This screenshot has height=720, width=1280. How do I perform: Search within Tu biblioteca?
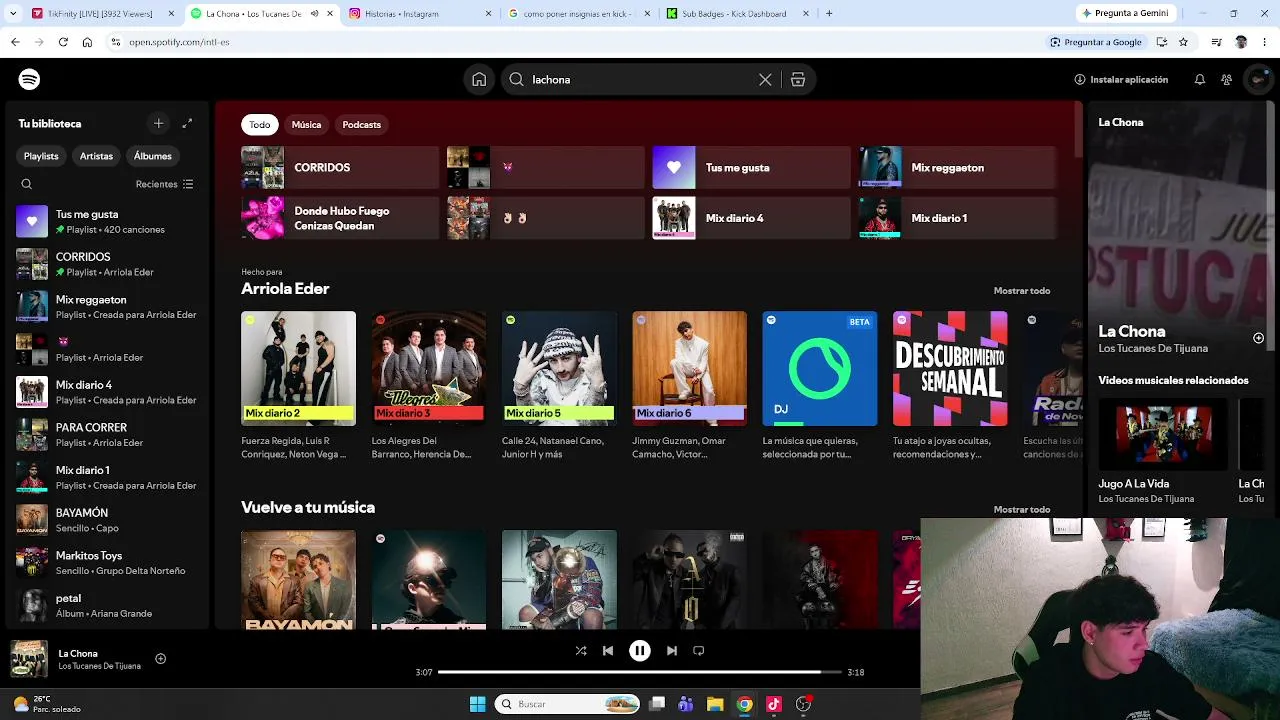27,184
